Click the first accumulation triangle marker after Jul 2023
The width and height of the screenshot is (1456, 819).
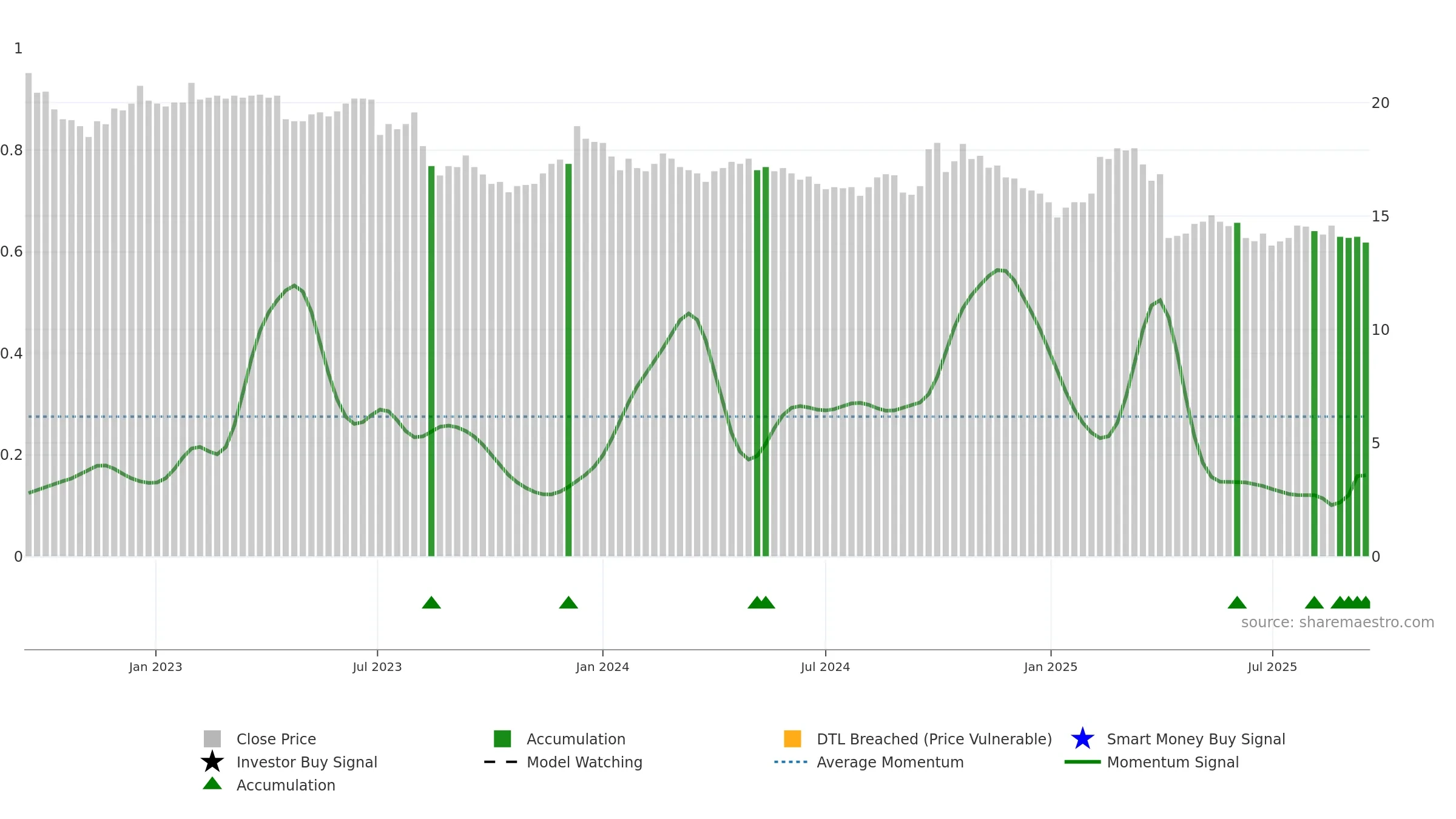click(x=431, y=602)
